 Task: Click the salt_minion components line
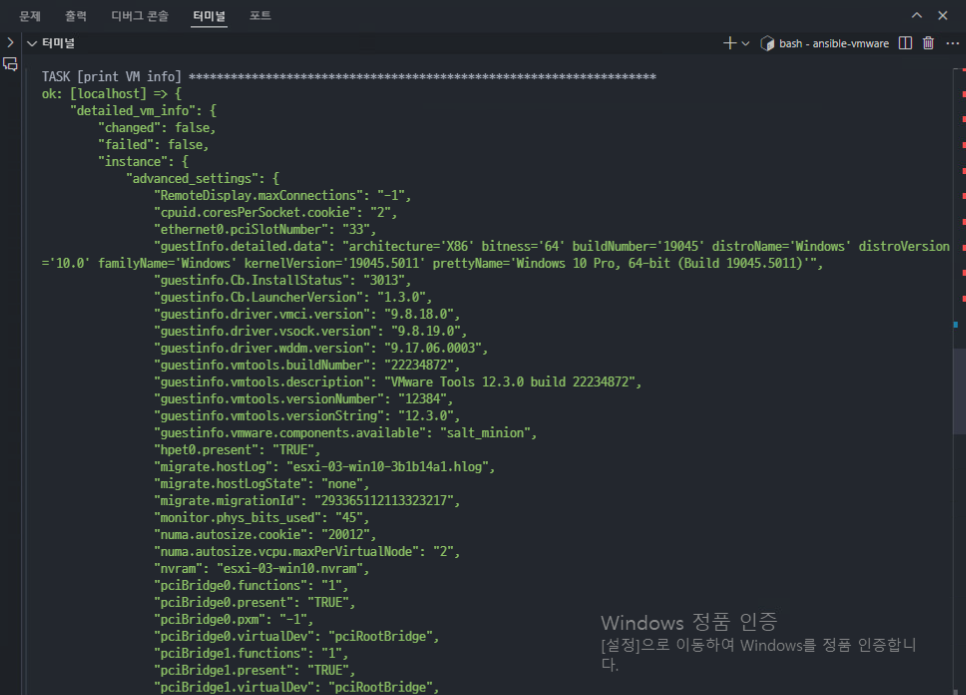click(x=345, y=433)
